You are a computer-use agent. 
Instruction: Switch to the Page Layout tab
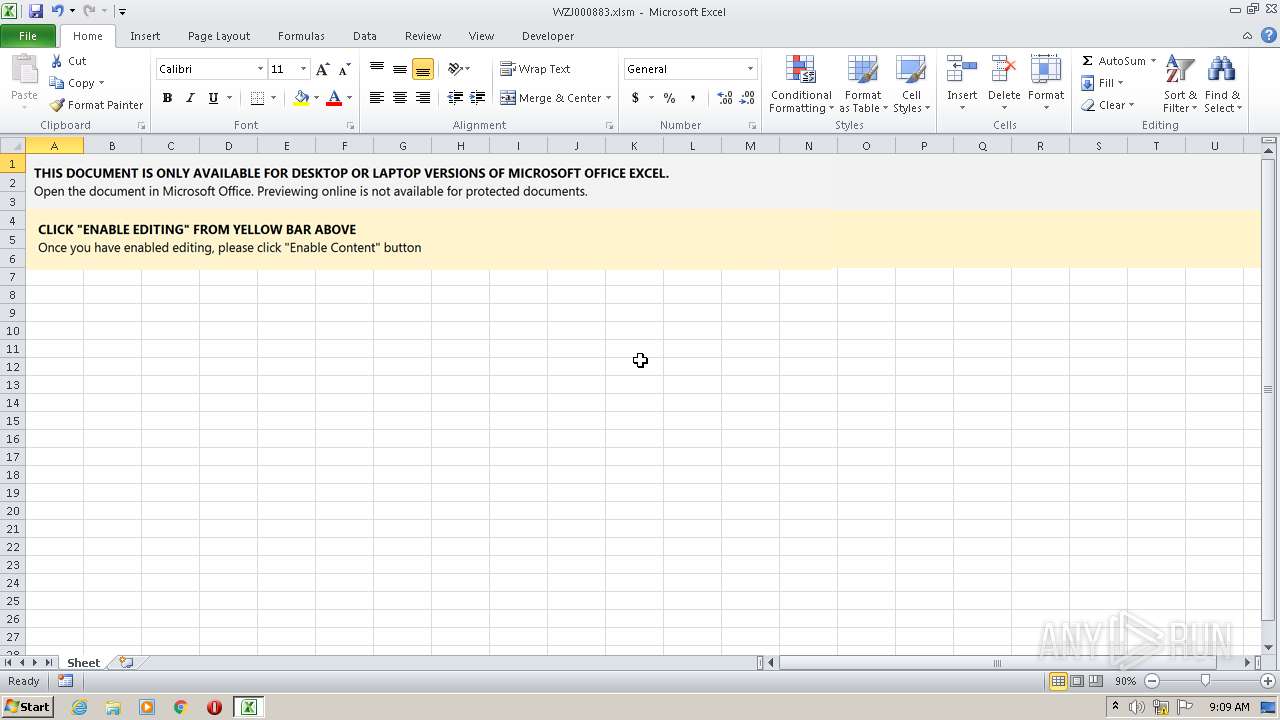point(219,36)
